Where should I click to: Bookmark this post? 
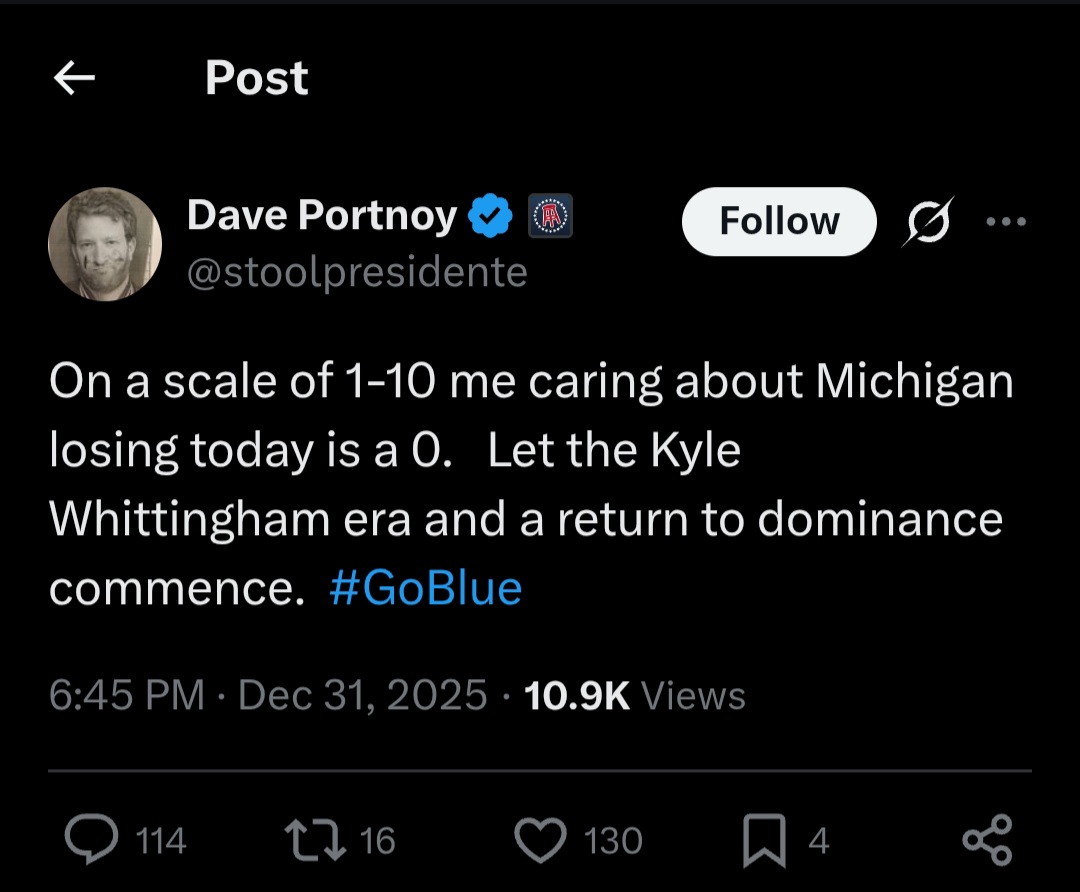[x=765, y=841]
